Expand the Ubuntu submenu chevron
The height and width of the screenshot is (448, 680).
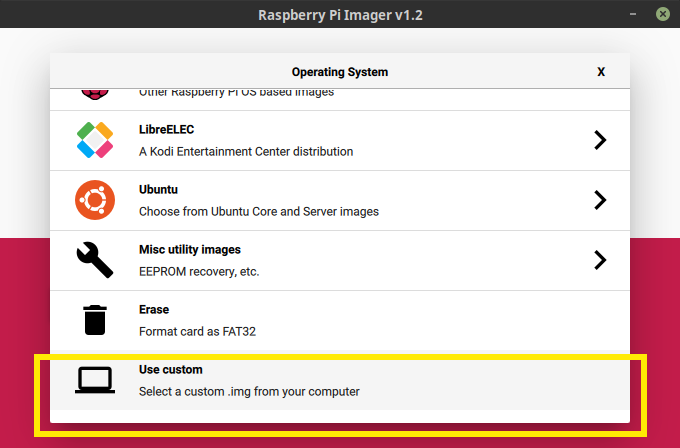[600, 200]
